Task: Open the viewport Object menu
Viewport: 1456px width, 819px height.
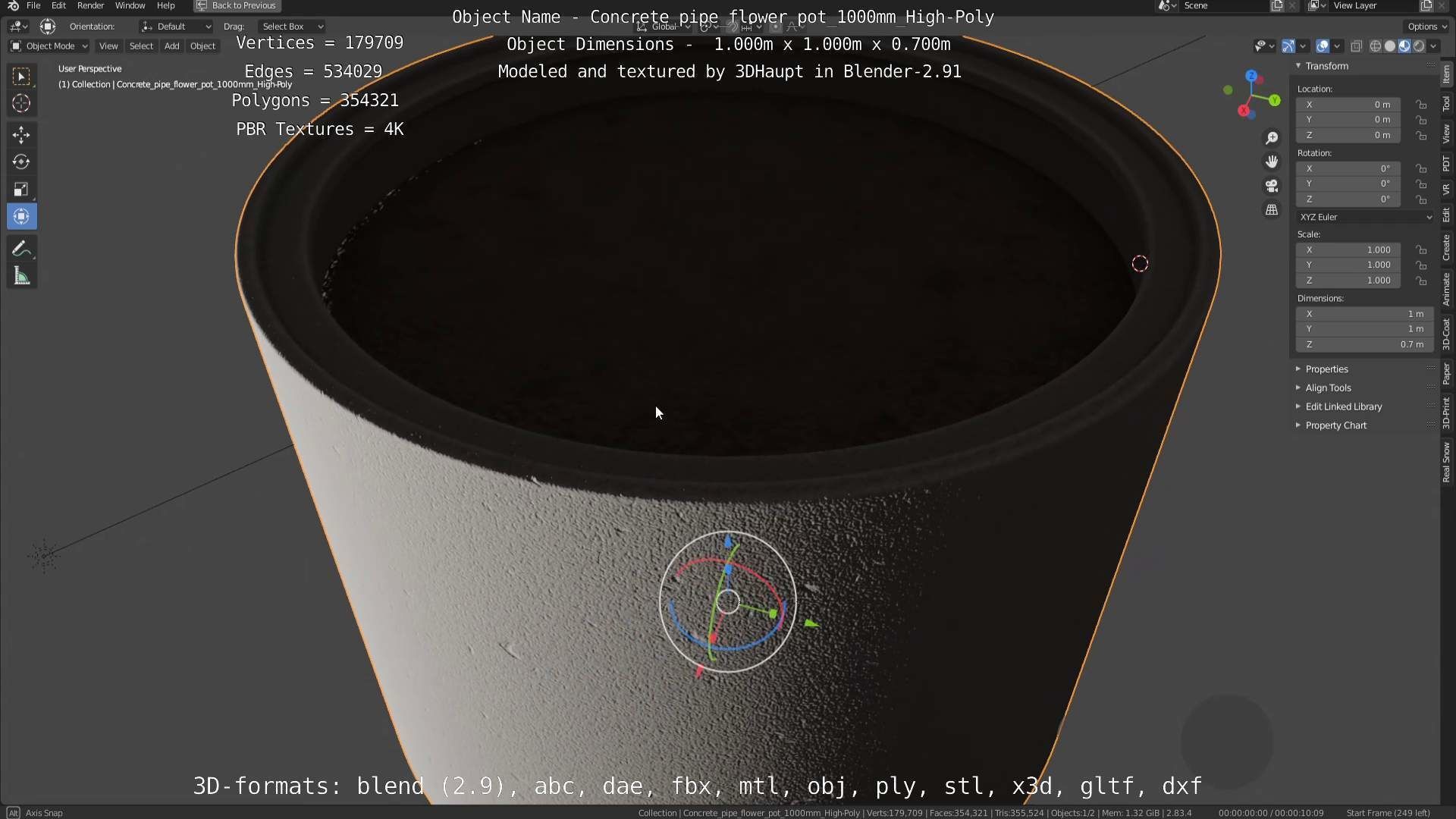Action: click(202, 46)
